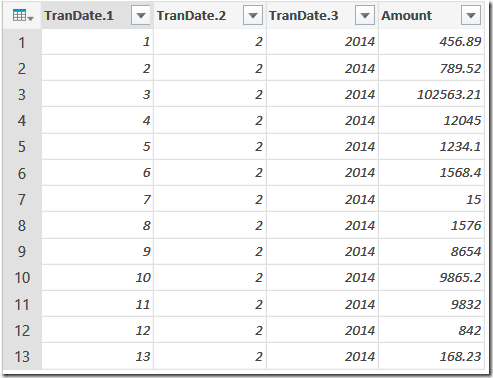Image resolution: width=493 pixels, height=378 pixels.
Task: Select row number 13 header
Action: (22, 356)
